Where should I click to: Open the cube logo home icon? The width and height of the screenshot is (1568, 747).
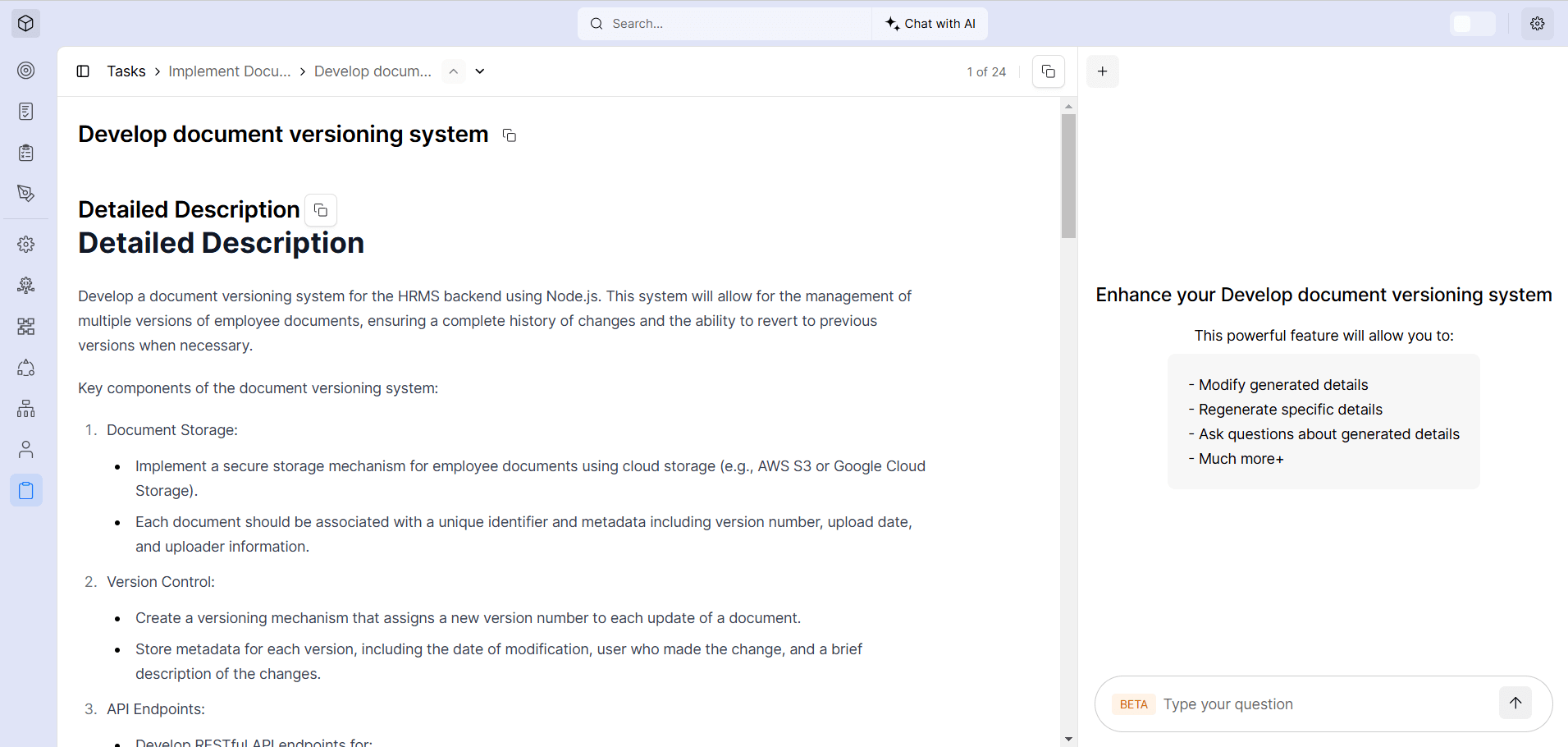pyautogui.click(x=25, y=23)
